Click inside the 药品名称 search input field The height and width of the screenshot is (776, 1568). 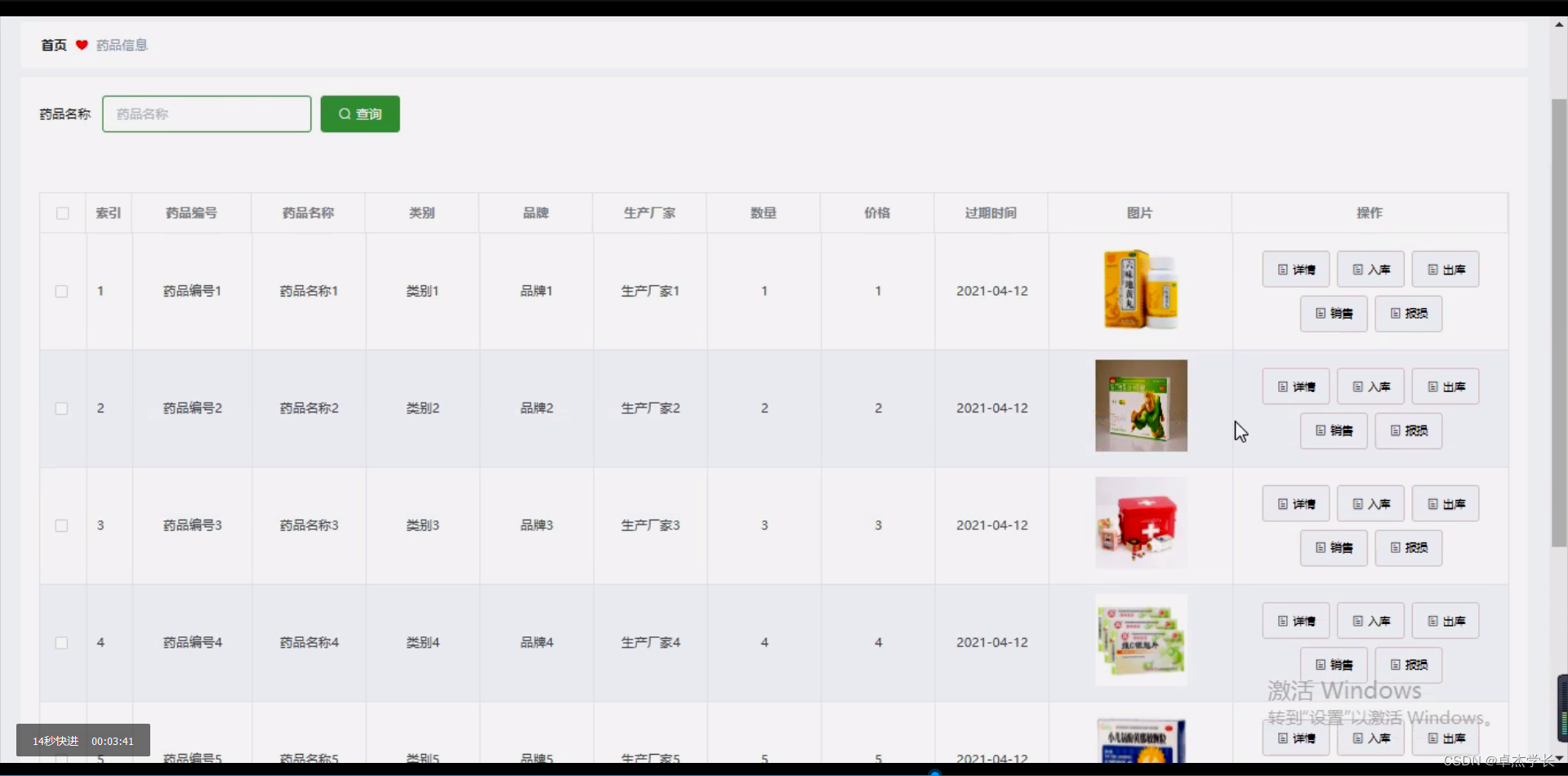tap(206, 114)
